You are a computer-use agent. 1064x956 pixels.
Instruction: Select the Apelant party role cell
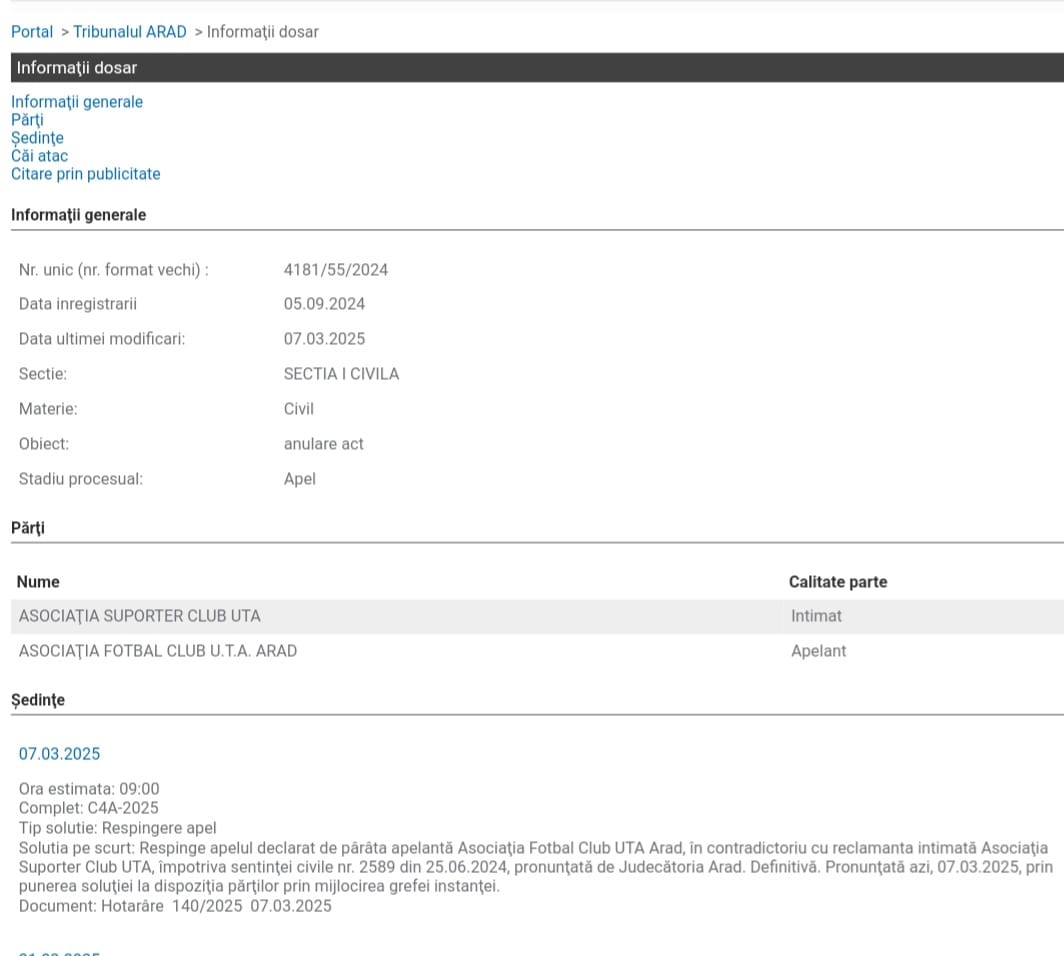pos(818,651)
